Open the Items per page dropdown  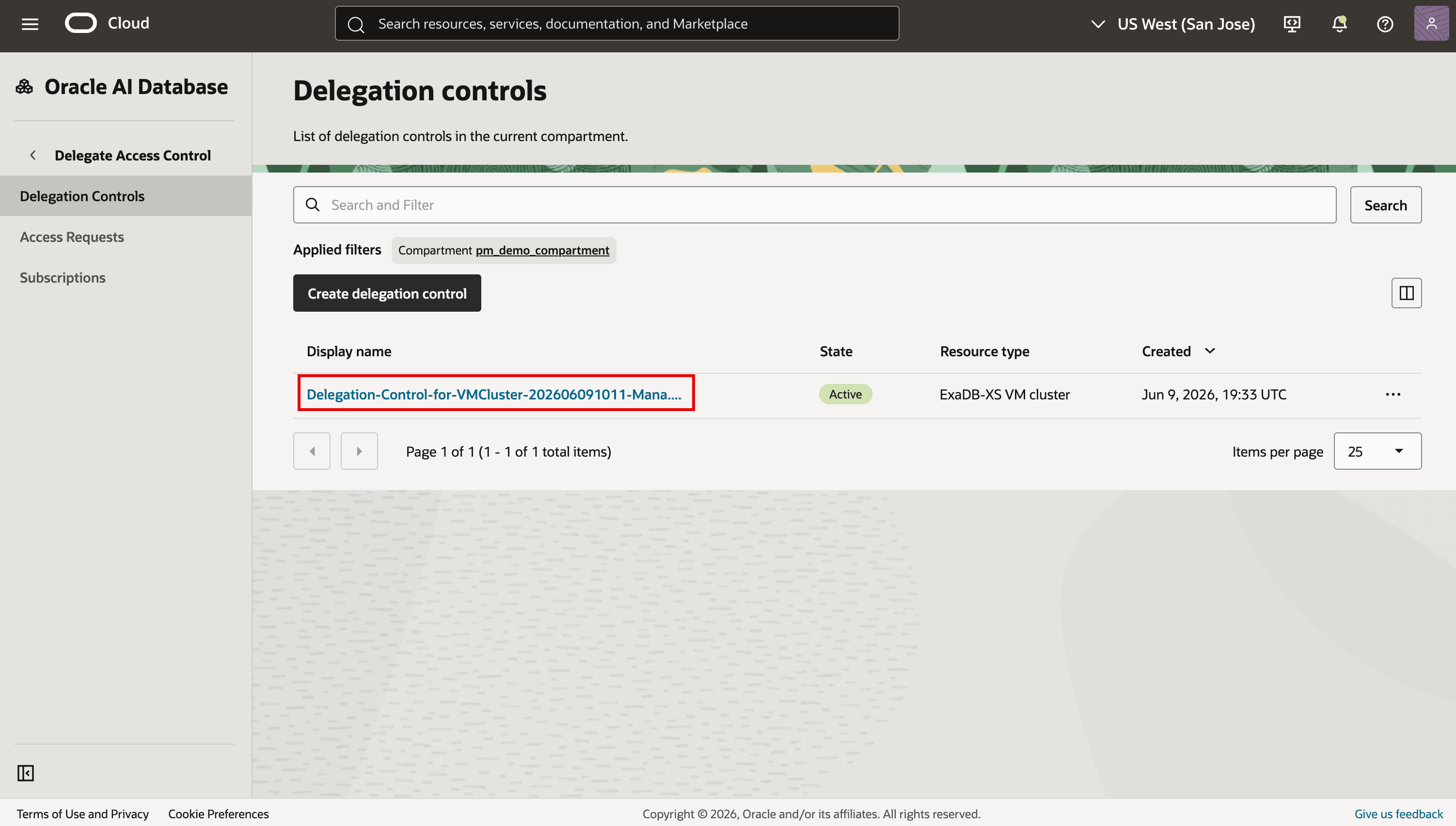pos(1377,451)
